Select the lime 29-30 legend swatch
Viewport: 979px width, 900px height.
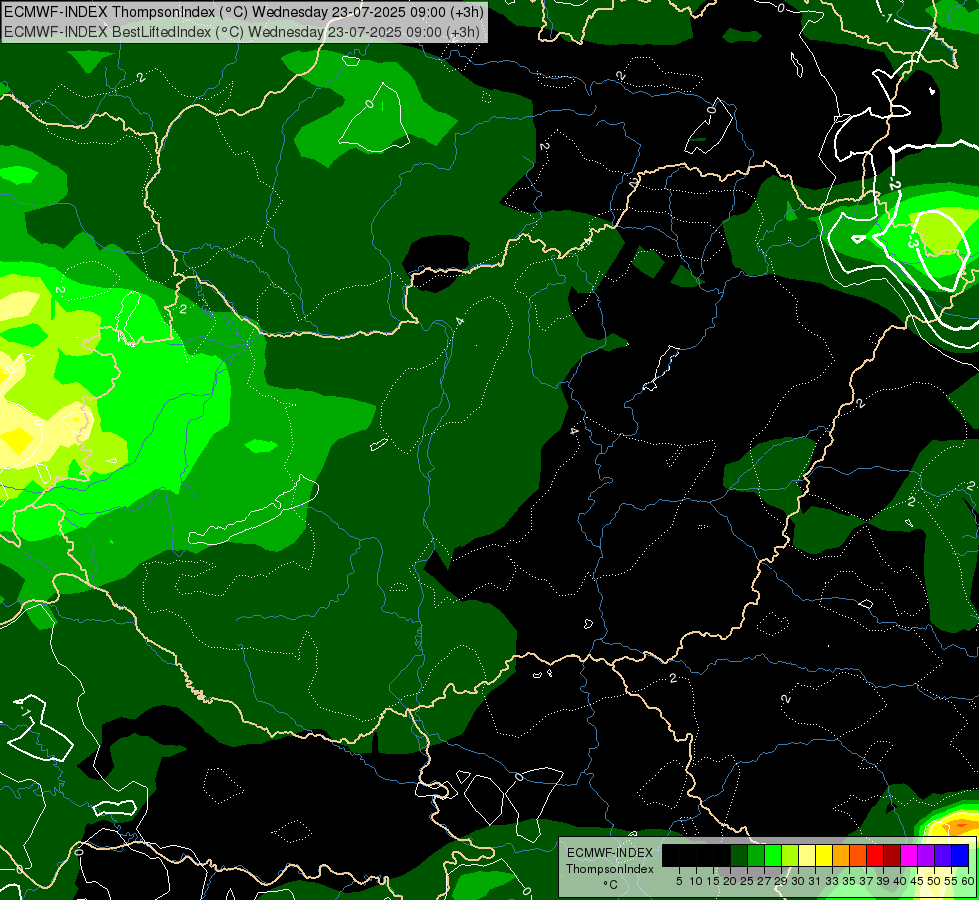click(x=790, y=855)
